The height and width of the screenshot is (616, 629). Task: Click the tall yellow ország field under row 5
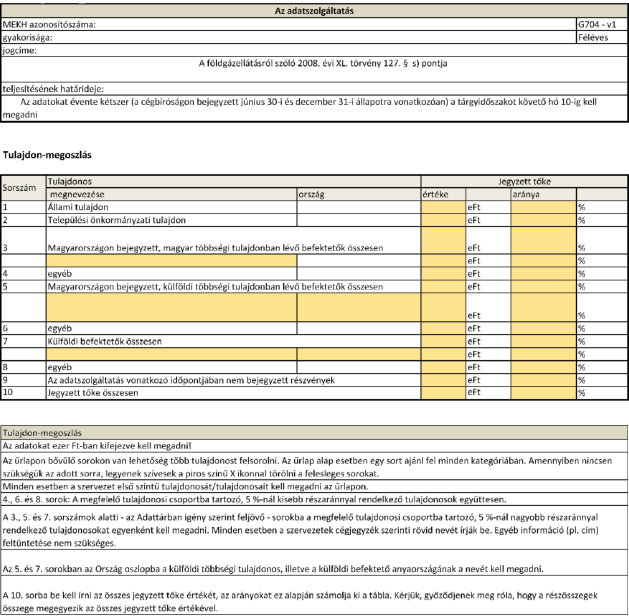pos(359,307)
